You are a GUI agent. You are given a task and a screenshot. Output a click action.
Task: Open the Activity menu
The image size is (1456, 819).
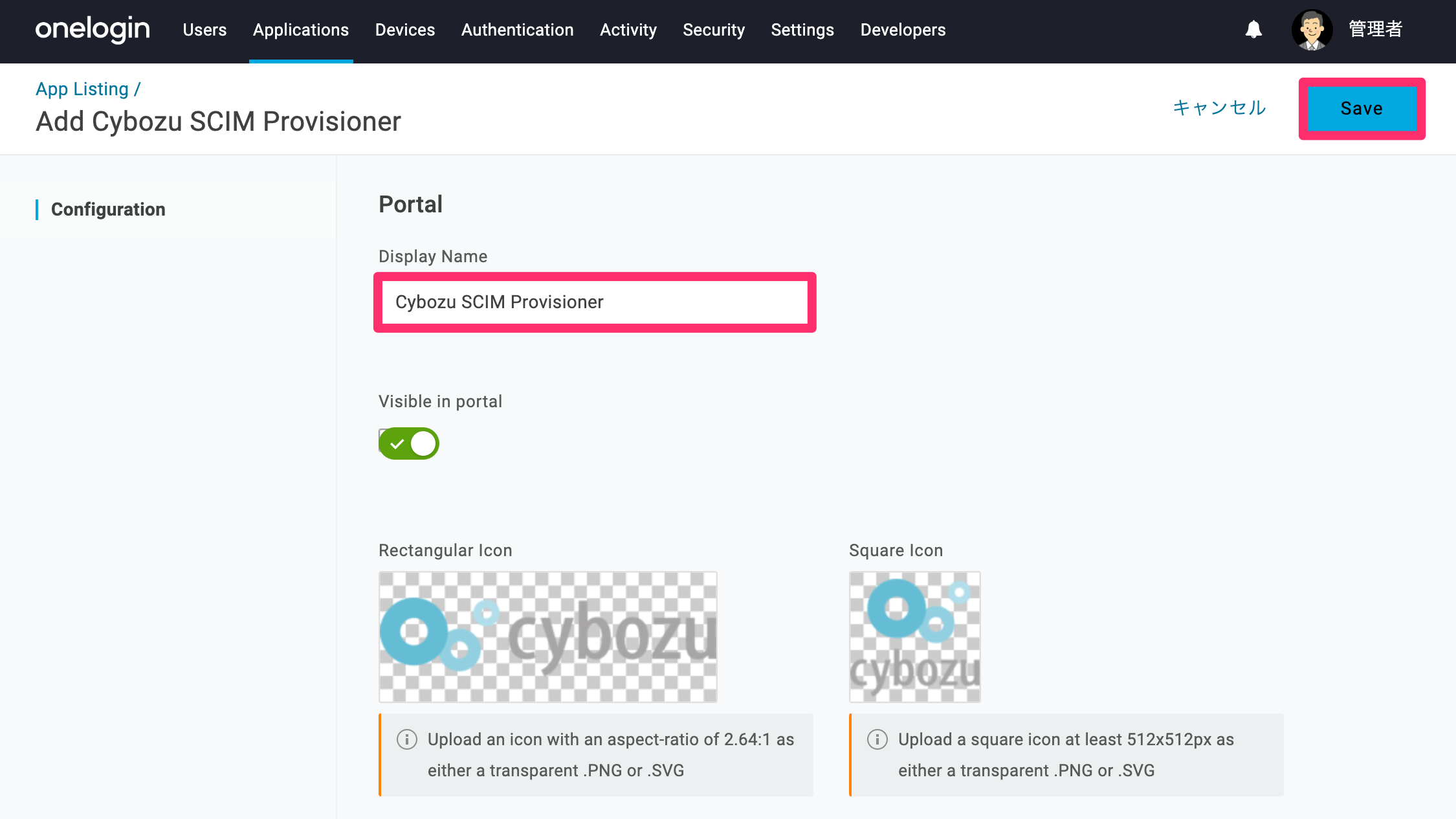628,30
